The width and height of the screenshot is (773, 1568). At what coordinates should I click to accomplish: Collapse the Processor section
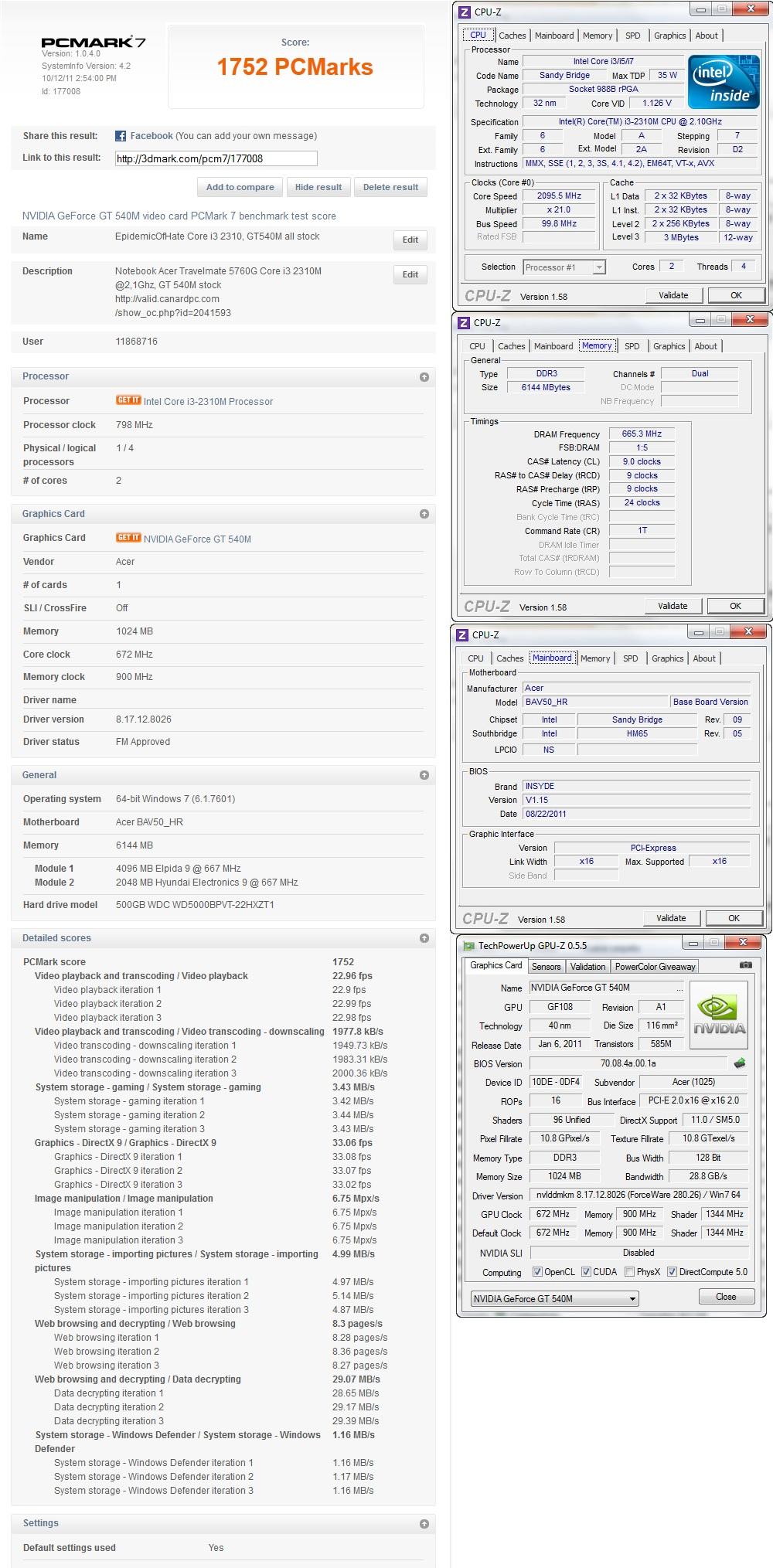tap(424, 377)
